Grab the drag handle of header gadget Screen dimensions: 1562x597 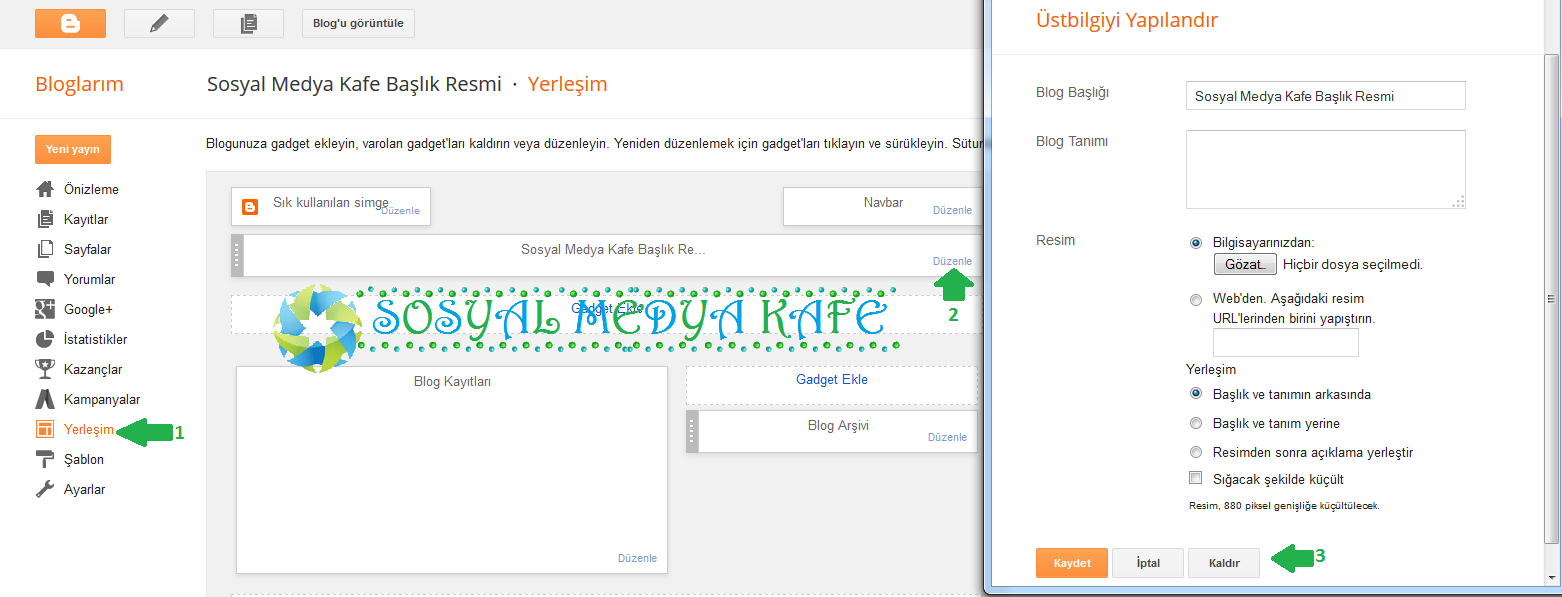point(237,255)
